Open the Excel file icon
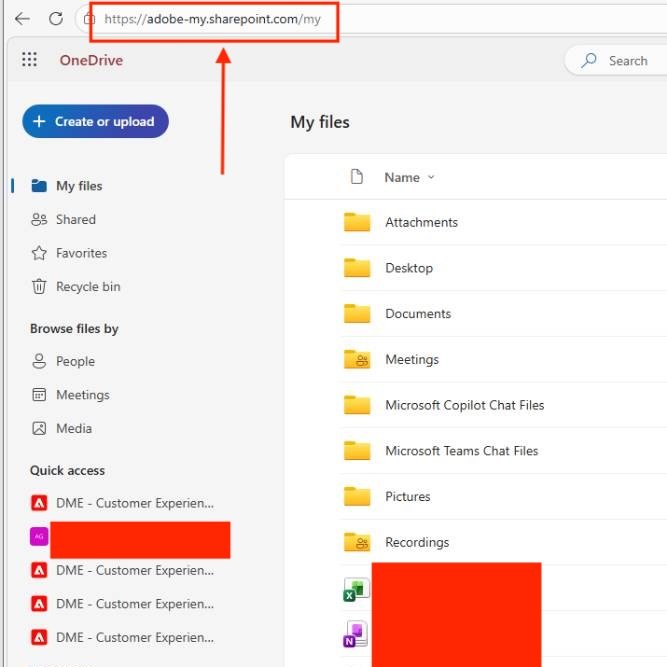The width and height of the screenshot is (667, 667). (355, 590)
